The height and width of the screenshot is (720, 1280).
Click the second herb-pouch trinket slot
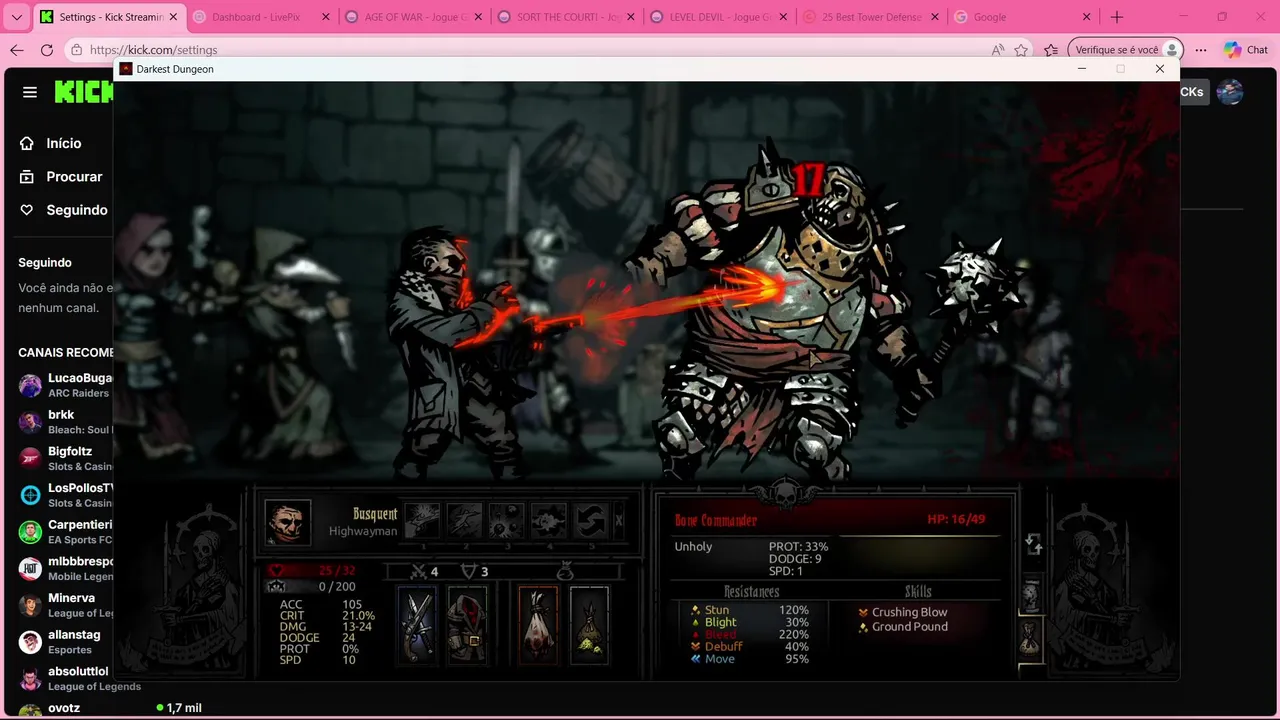(x=589, y=625)
